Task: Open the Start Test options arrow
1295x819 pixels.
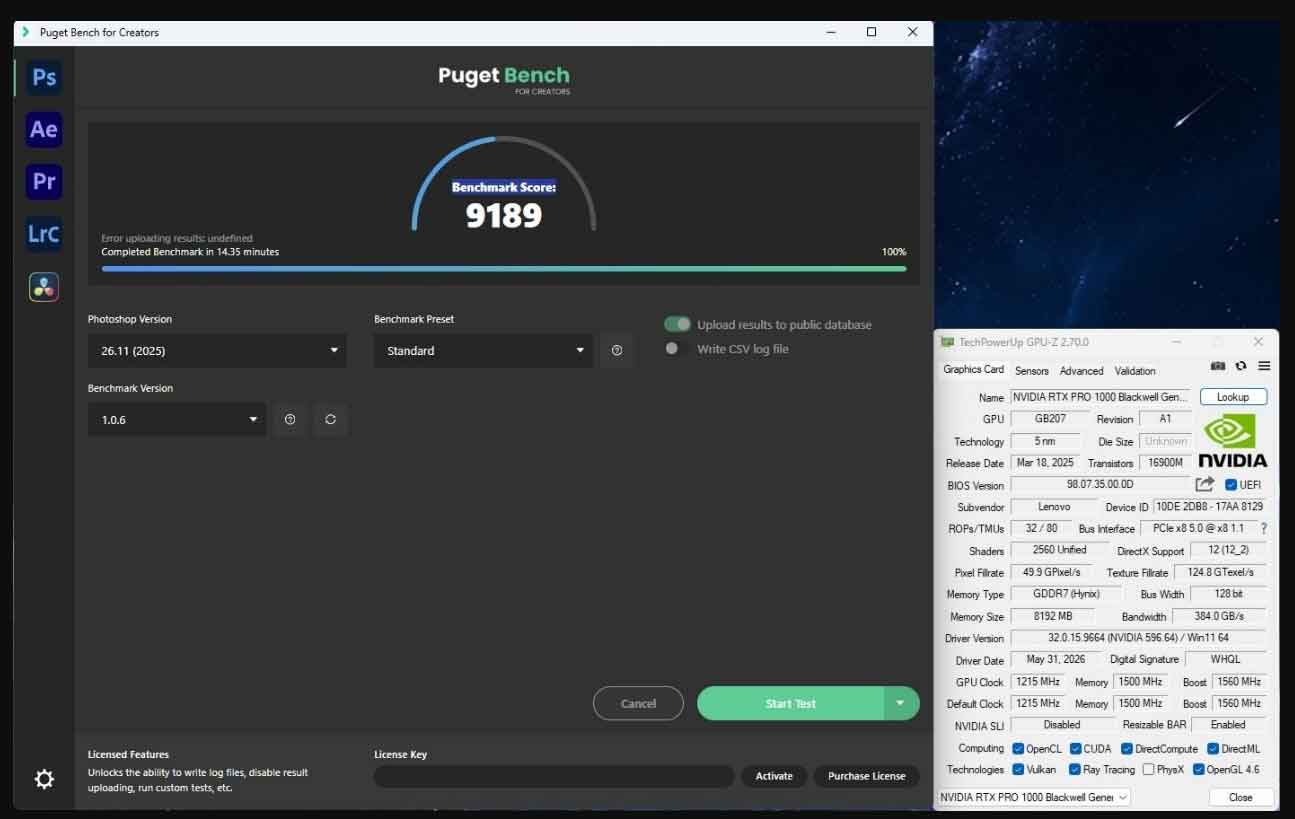Action: (x=901, y=703)
